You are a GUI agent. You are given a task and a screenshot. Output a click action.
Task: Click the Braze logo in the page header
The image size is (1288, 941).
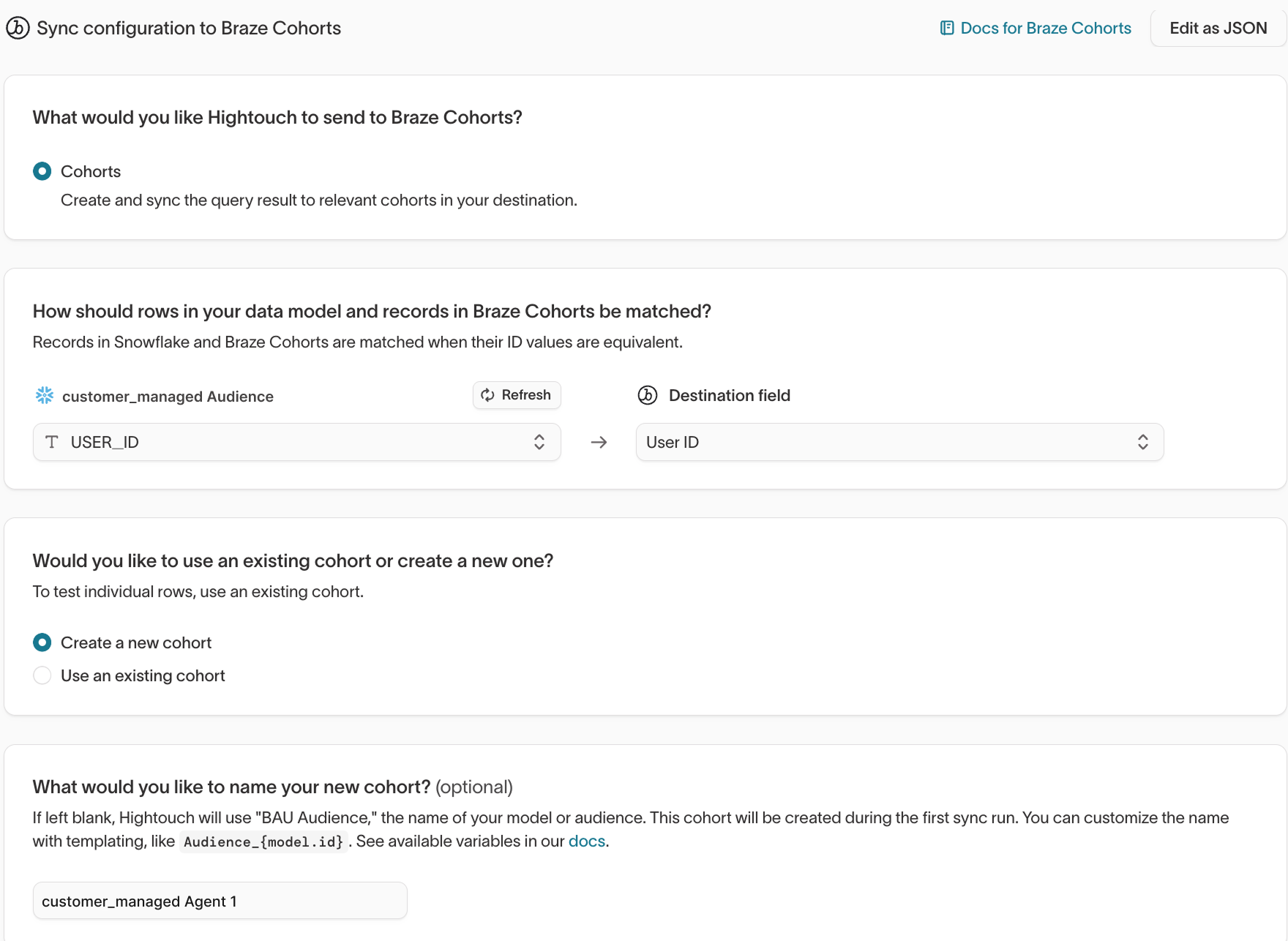tap(18, 28)
